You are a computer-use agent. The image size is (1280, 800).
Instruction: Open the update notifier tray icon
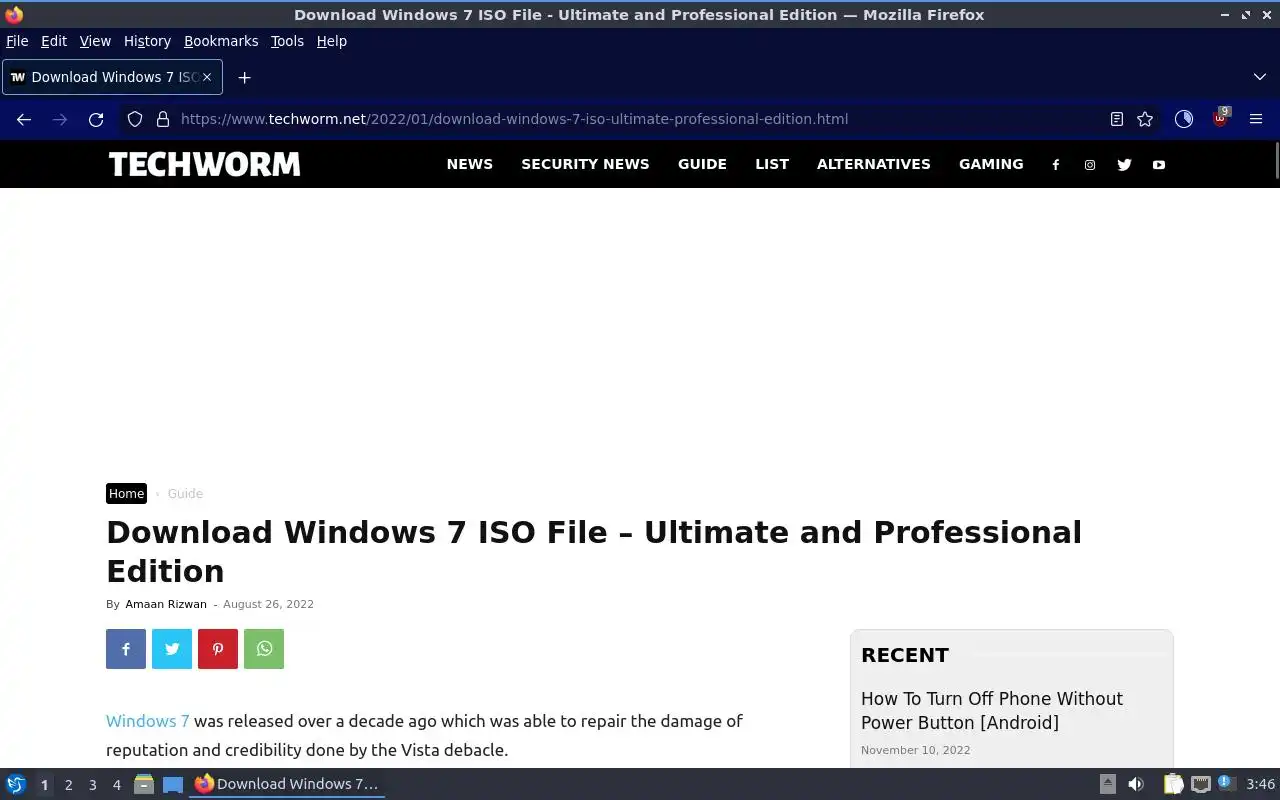(1226, 784)
